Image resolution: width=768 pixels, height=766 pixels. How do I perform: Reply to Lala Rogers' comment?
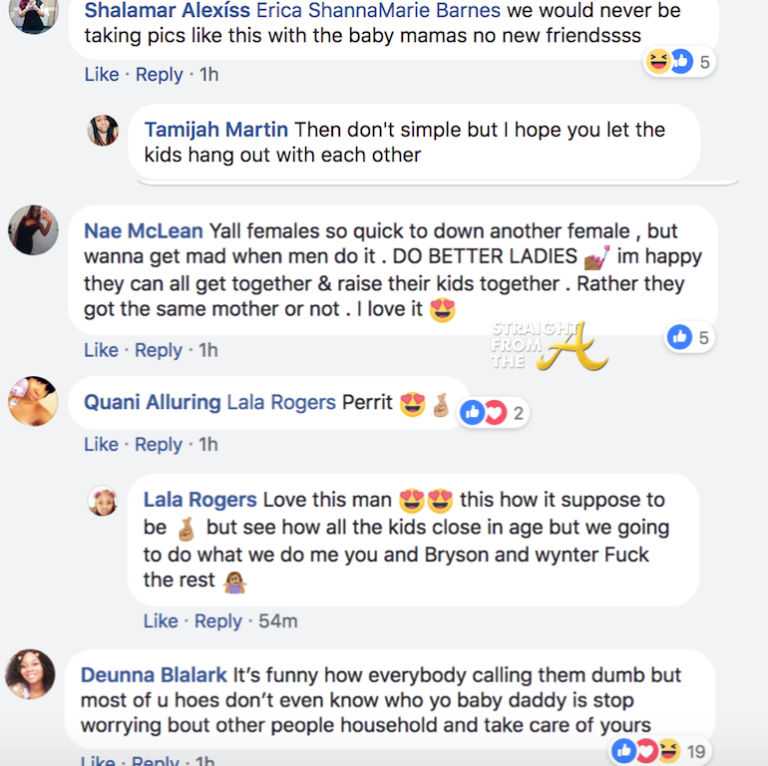218,621
